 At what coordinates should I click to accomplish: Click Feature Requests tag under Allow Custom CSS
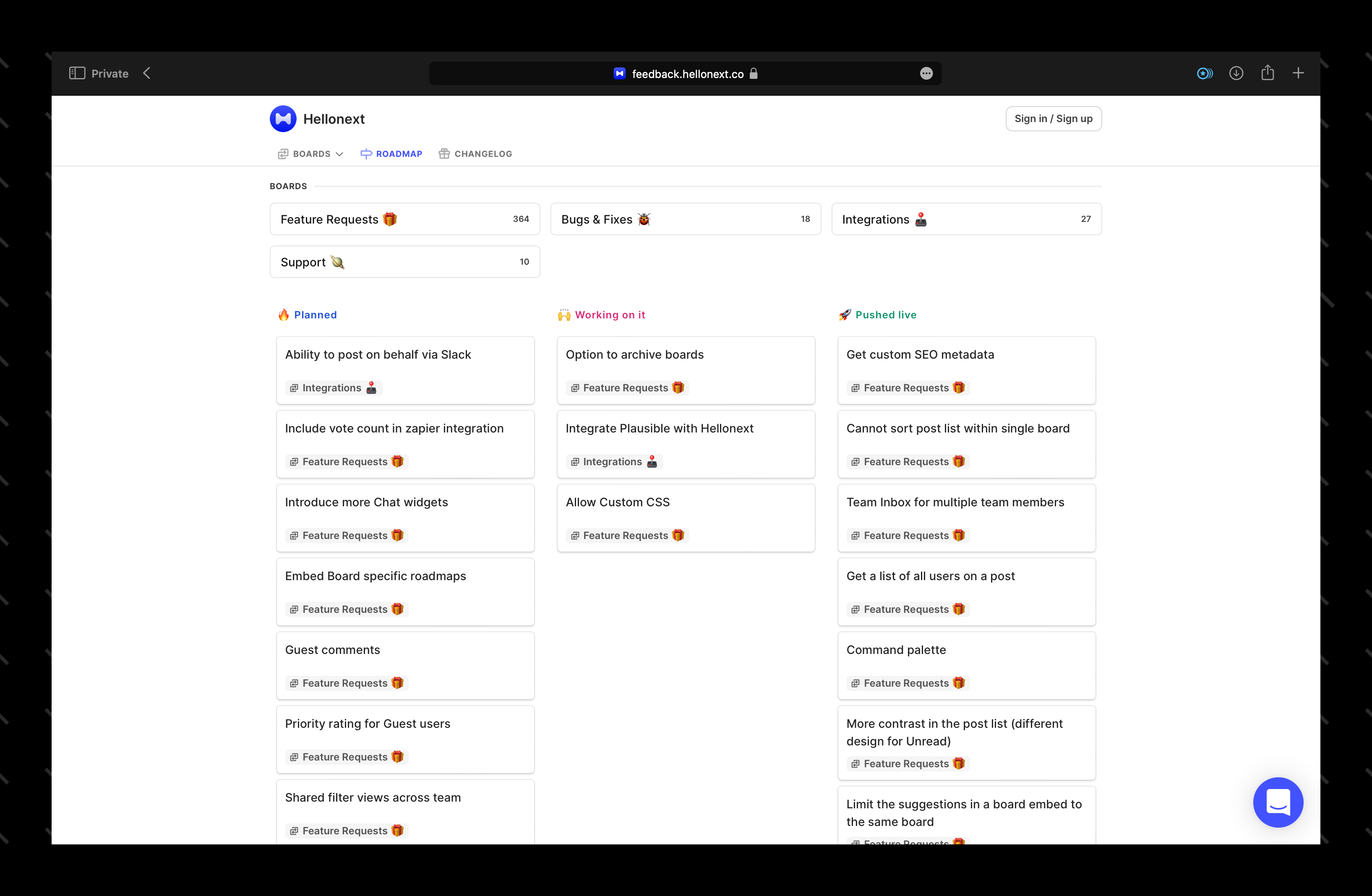pyautogui.click(x=627, y=535)
